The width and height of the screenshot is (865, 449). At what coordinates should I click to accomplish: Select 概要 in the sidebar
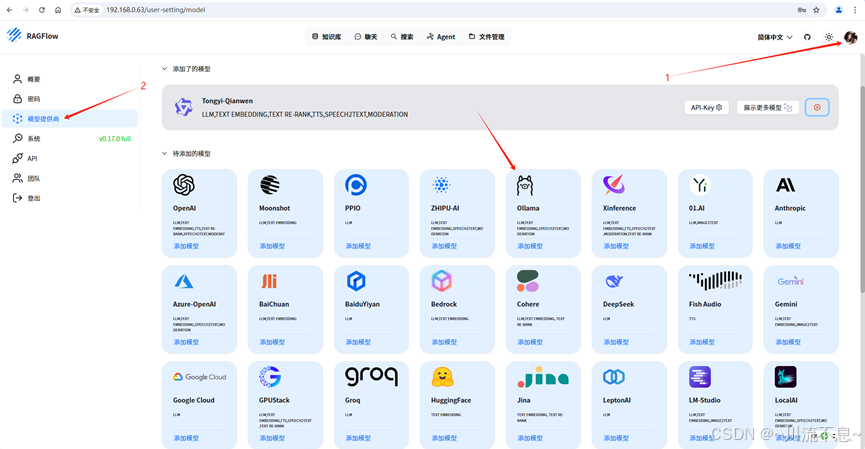(70, 79)
